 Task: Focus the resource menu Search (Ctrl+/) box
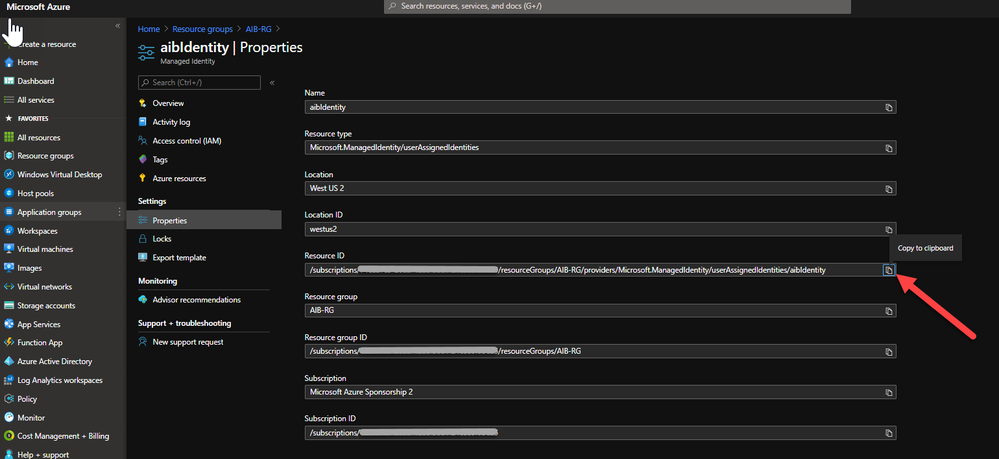199,83
